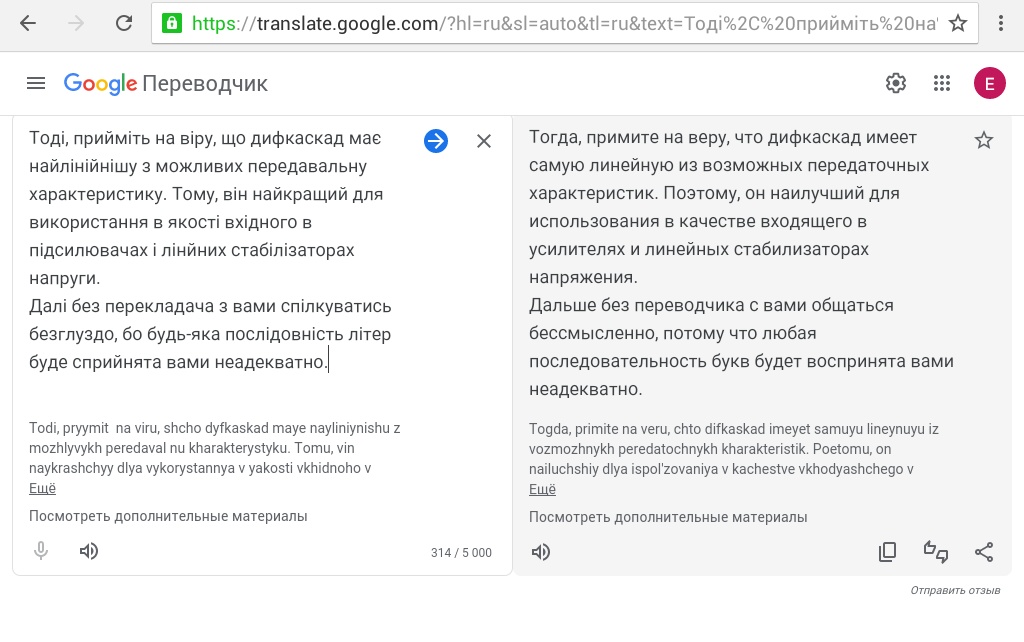Click the blue translate arrow button
Viewport: 1024px width, 642px height.
(x=436, y=141)
